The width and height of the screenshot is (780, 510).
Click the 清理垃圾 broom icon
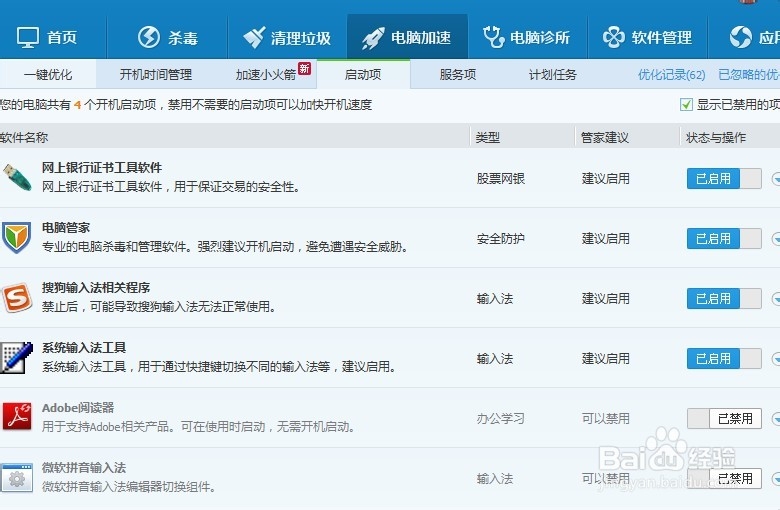[x=255, y=38]
